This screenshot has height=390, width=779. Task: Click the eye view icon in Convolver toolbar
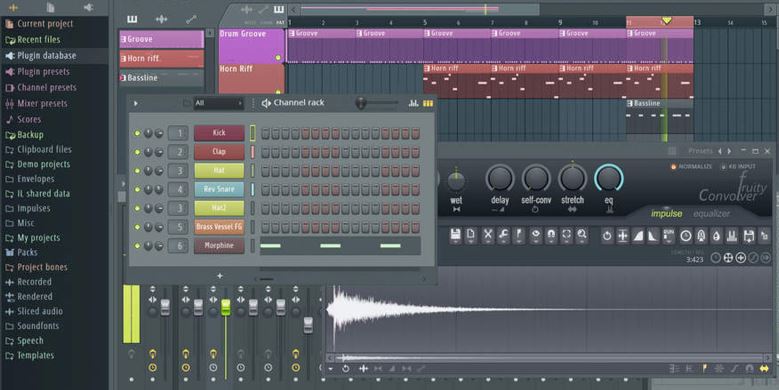pyautogui.click(x=536, y=235)
